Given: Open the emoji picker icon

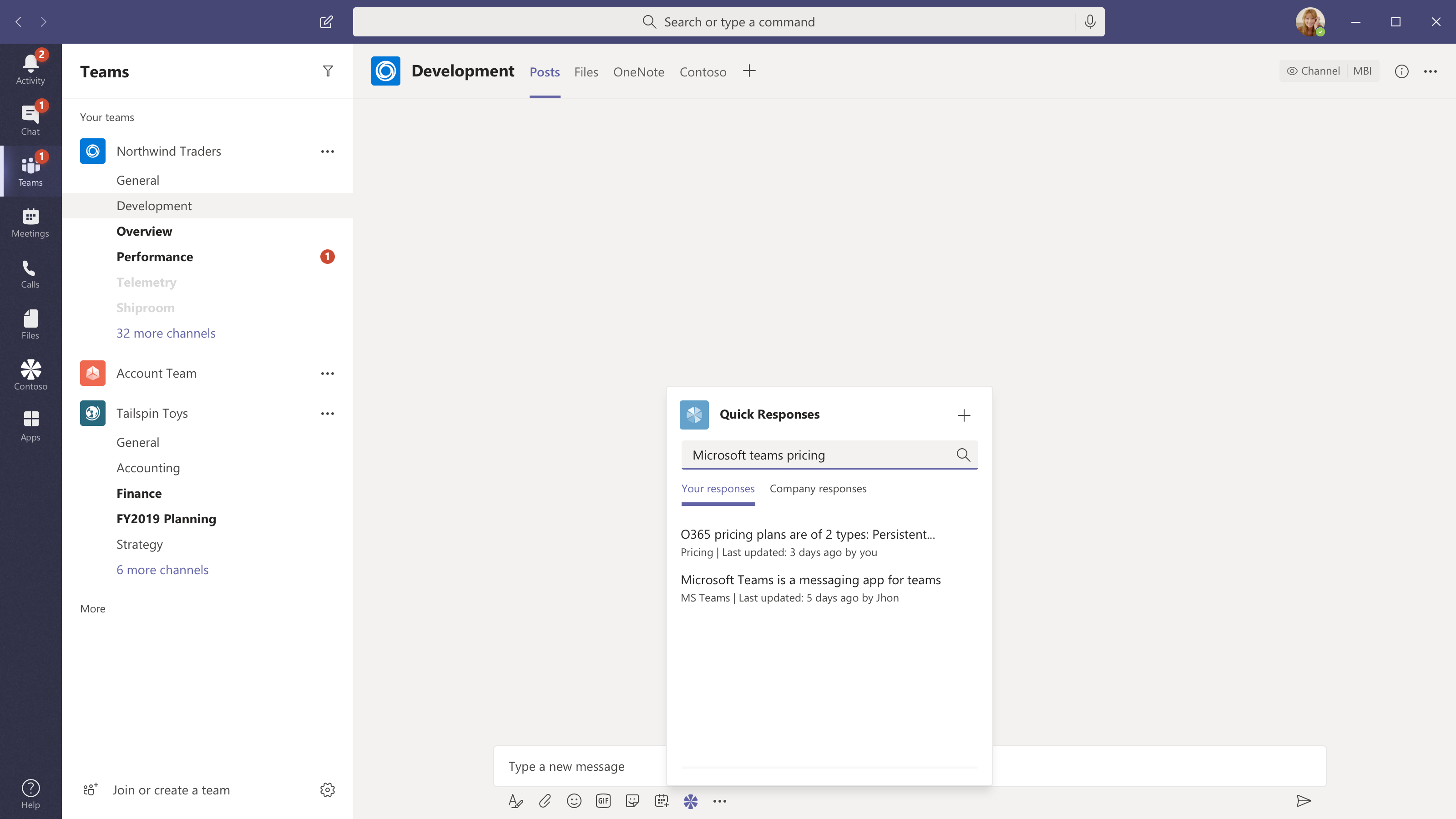Looking at the screenshot, I should pos(574,800).
